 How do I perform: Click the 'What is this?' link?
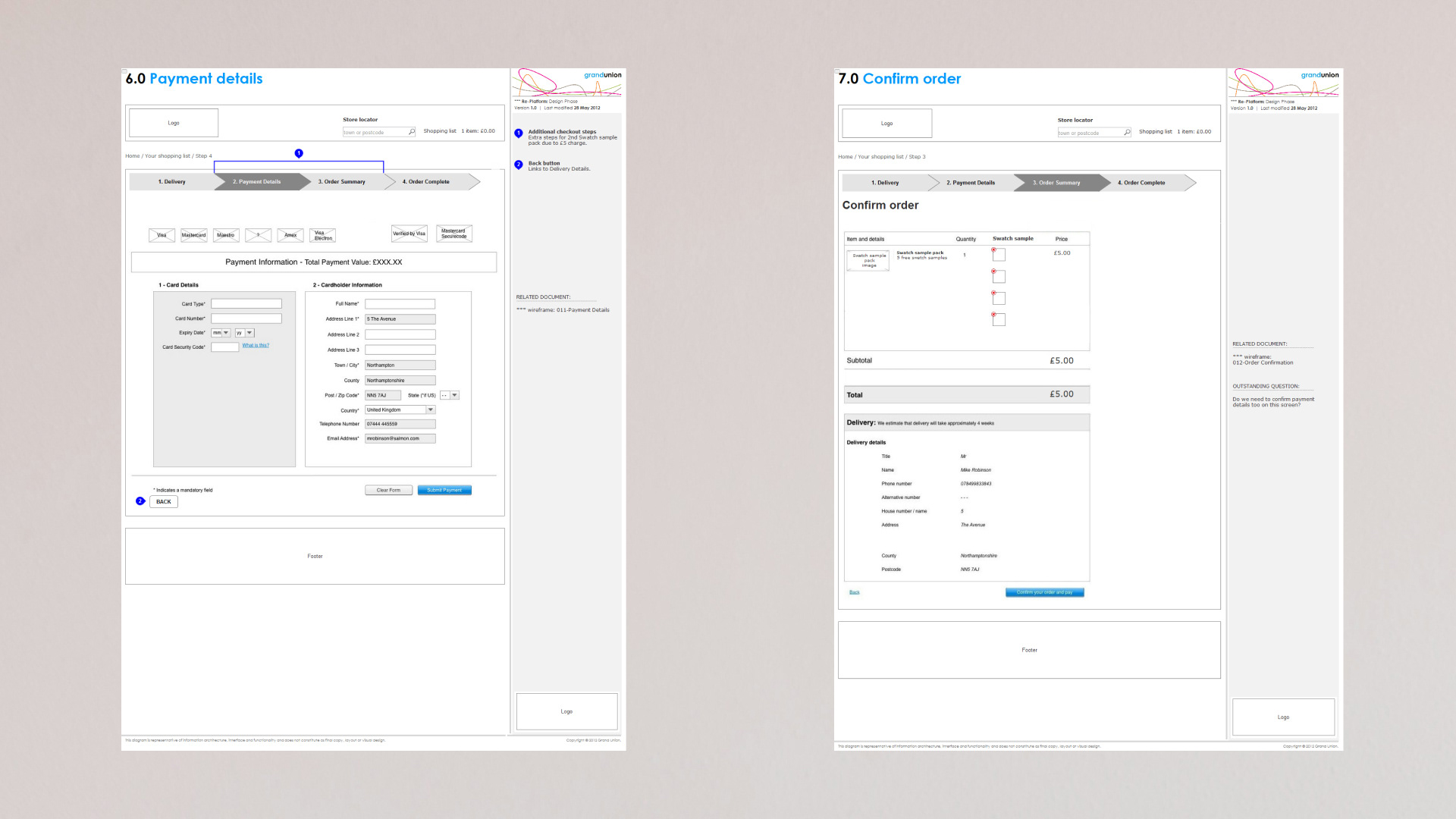[x=256, y=346]
